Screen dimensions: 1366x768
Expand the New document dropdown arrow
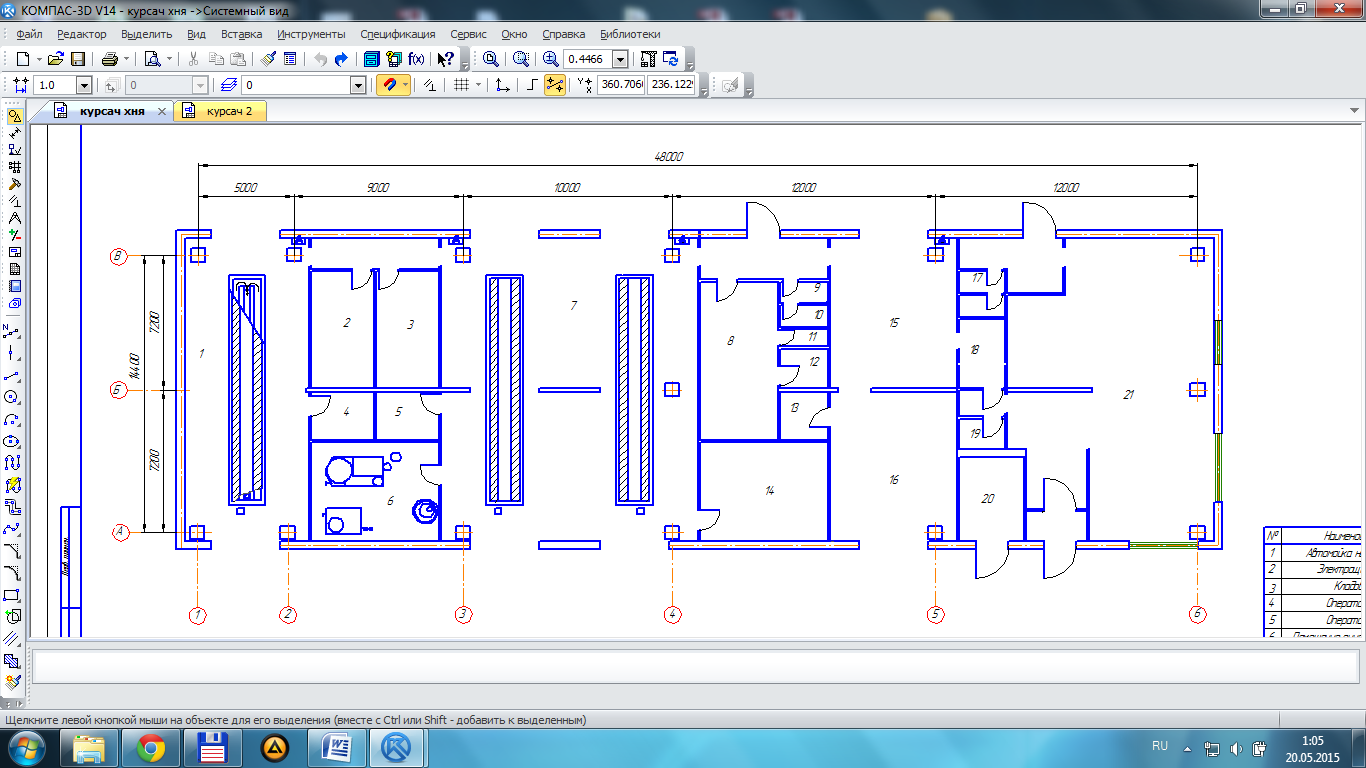tap(38, 59)
